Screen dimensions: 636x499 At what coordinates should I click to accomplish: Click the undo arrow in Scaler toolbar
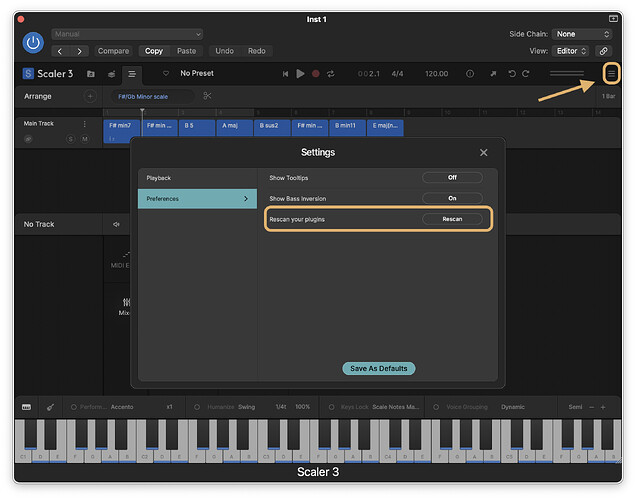(512, 74)
